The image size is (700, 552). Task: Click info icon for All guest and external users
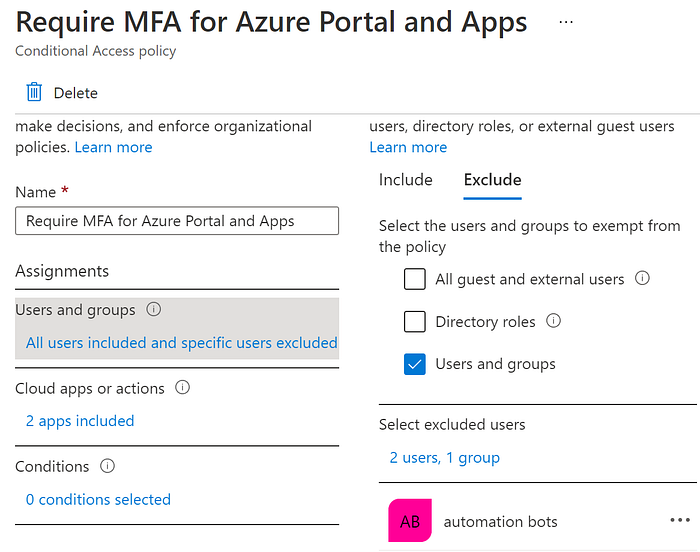643,279
